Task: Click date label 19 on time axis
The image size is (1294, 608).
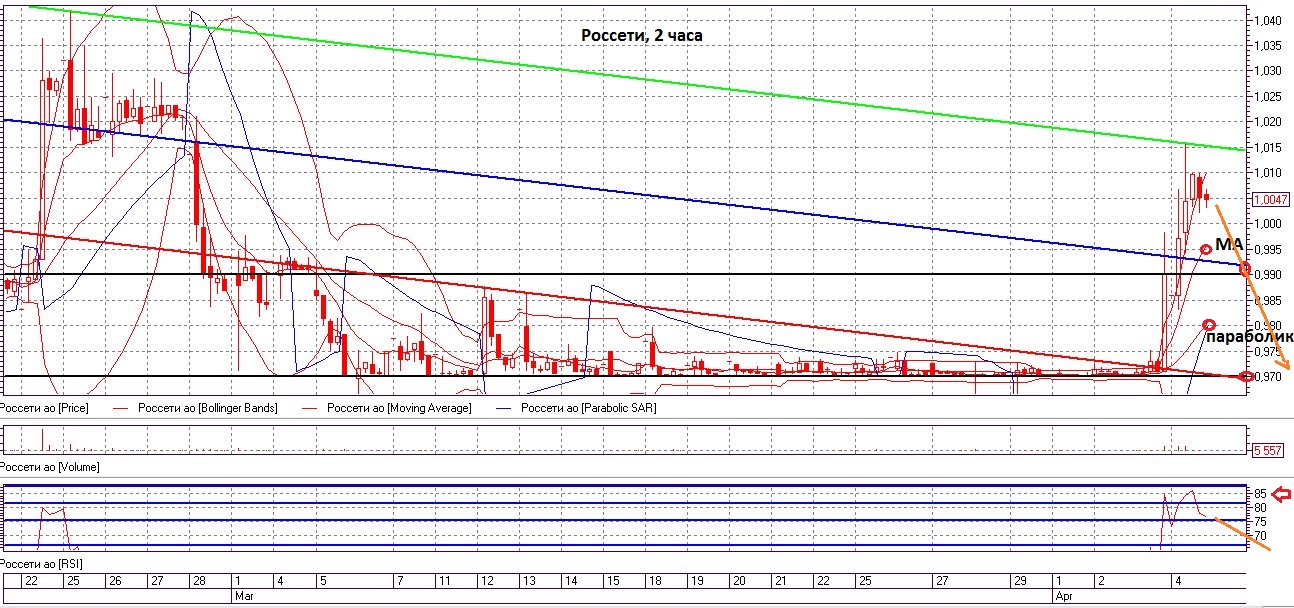Action: click(x=696, y=581)
